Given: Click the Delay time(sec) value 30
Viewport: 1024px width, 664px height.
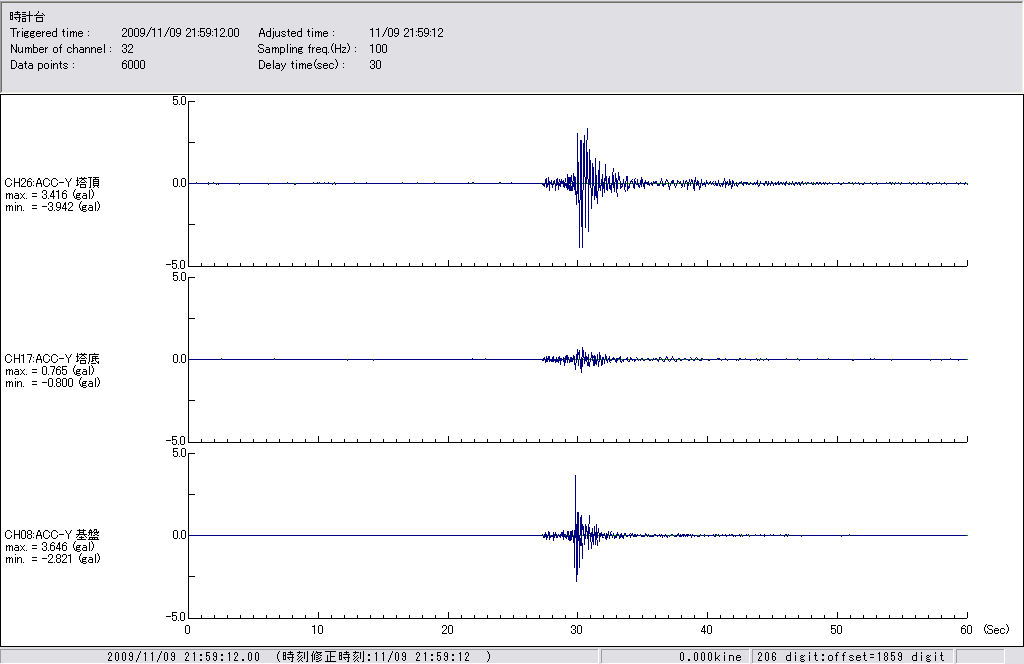Looking at the screenshot, I should 375,65.
